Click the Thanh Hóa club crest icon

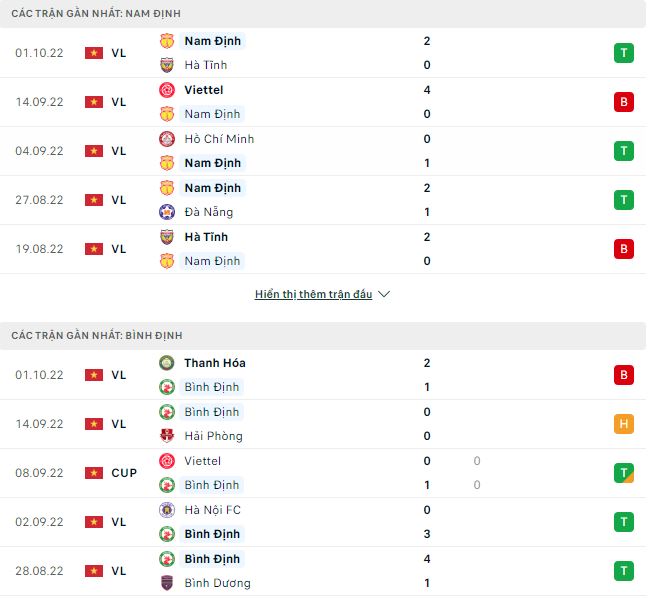tap(167, 363)
